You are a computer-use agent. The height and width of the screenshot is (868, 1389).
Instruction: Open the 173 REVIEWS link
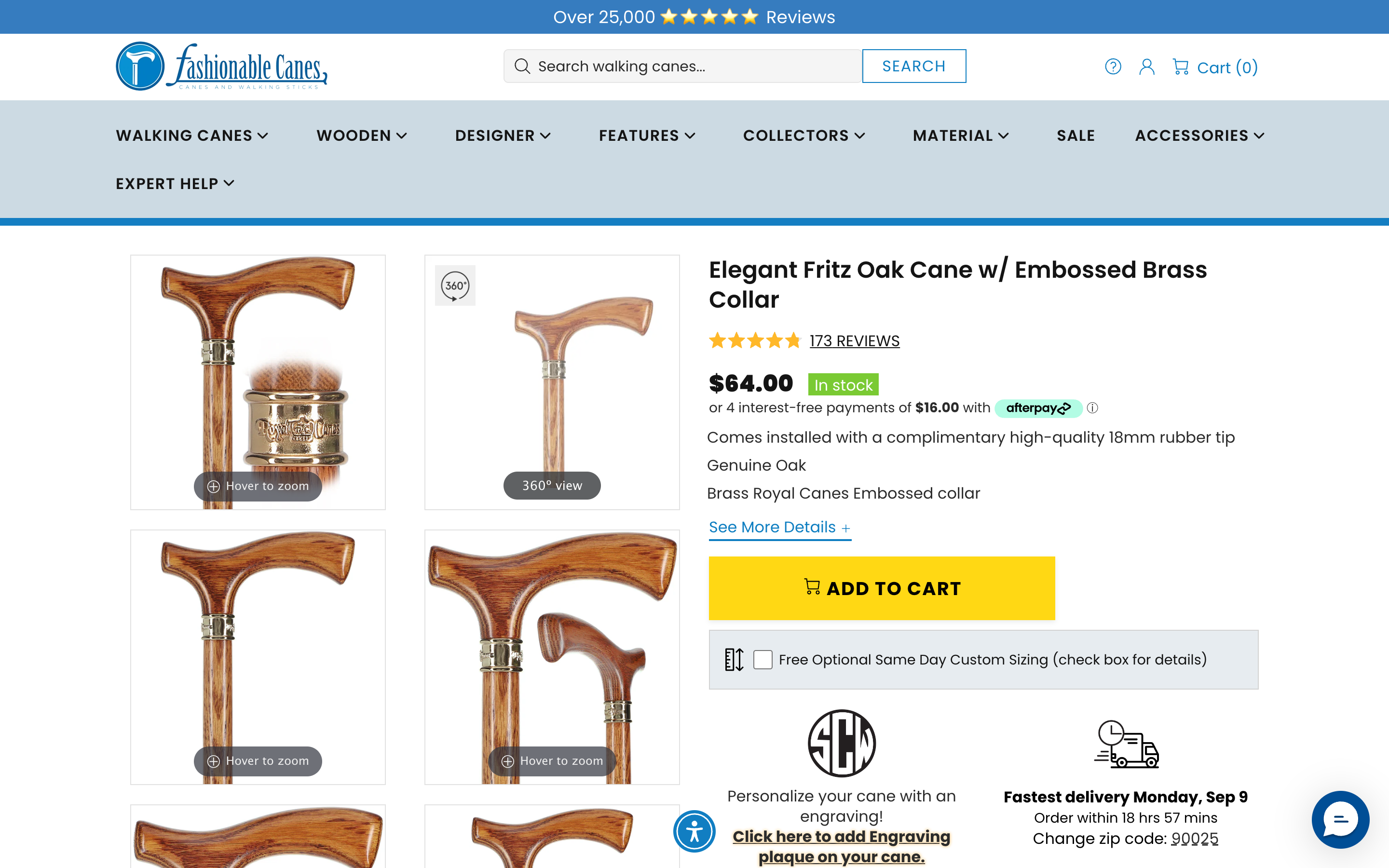pos(855,340)
